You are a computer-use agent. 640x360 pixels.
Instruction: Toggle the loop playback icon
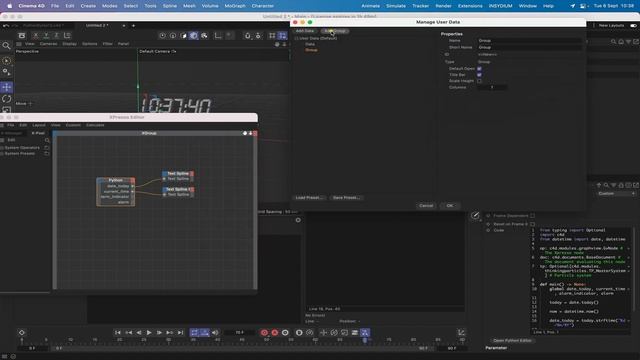[194, 333]
